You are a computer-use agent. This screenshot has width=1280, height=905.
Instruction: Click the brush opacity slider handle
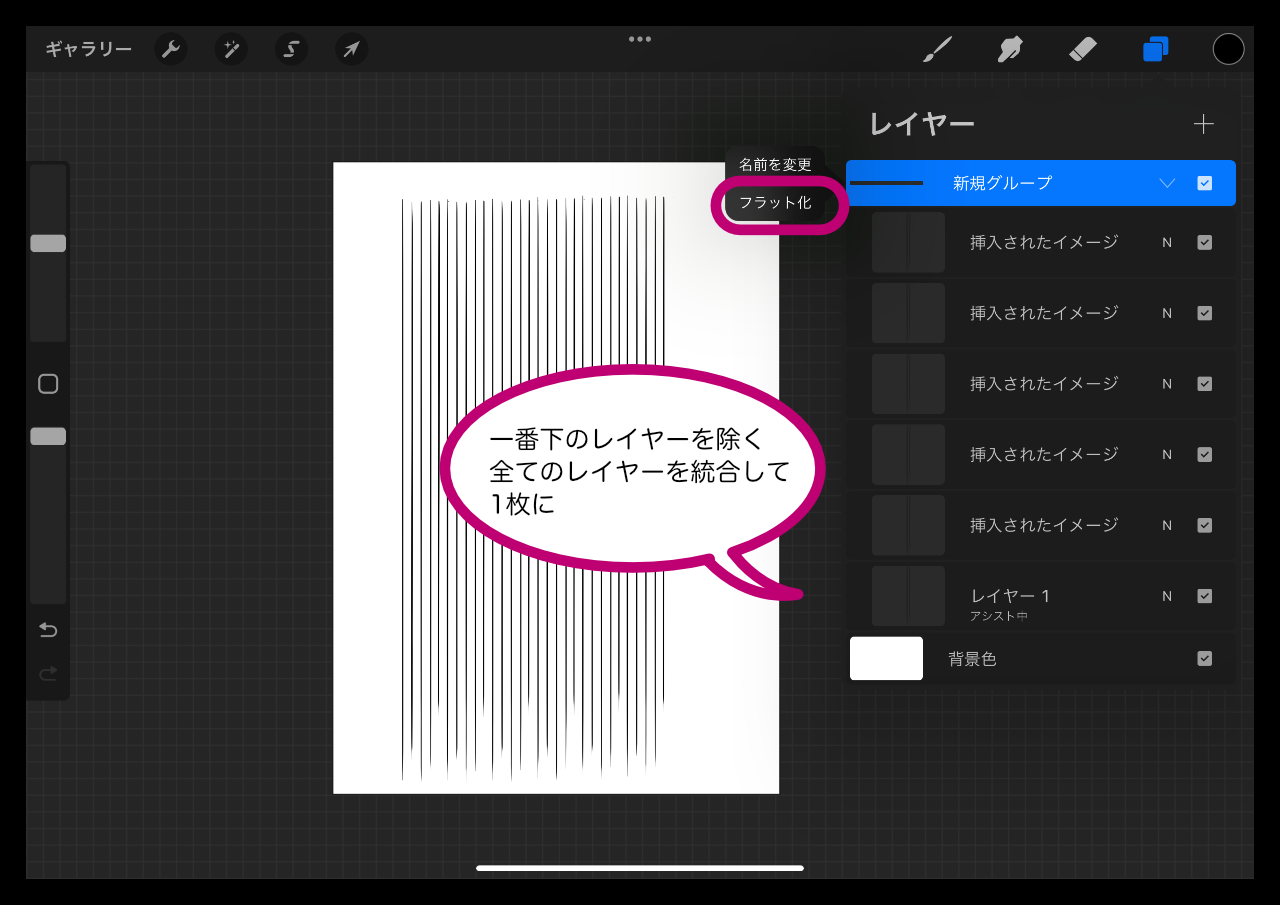point(48,436)
